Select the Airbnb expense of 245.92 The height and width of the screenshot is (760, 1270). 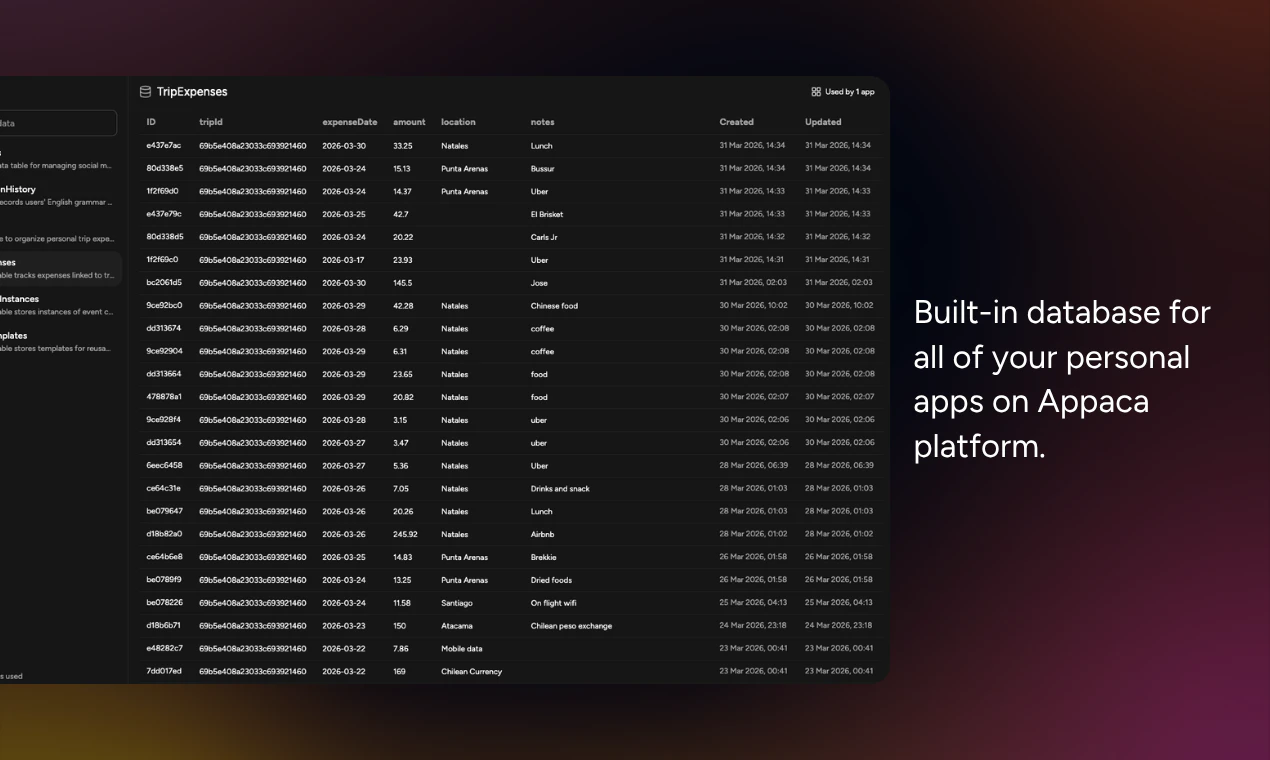[x=500, y=534]
